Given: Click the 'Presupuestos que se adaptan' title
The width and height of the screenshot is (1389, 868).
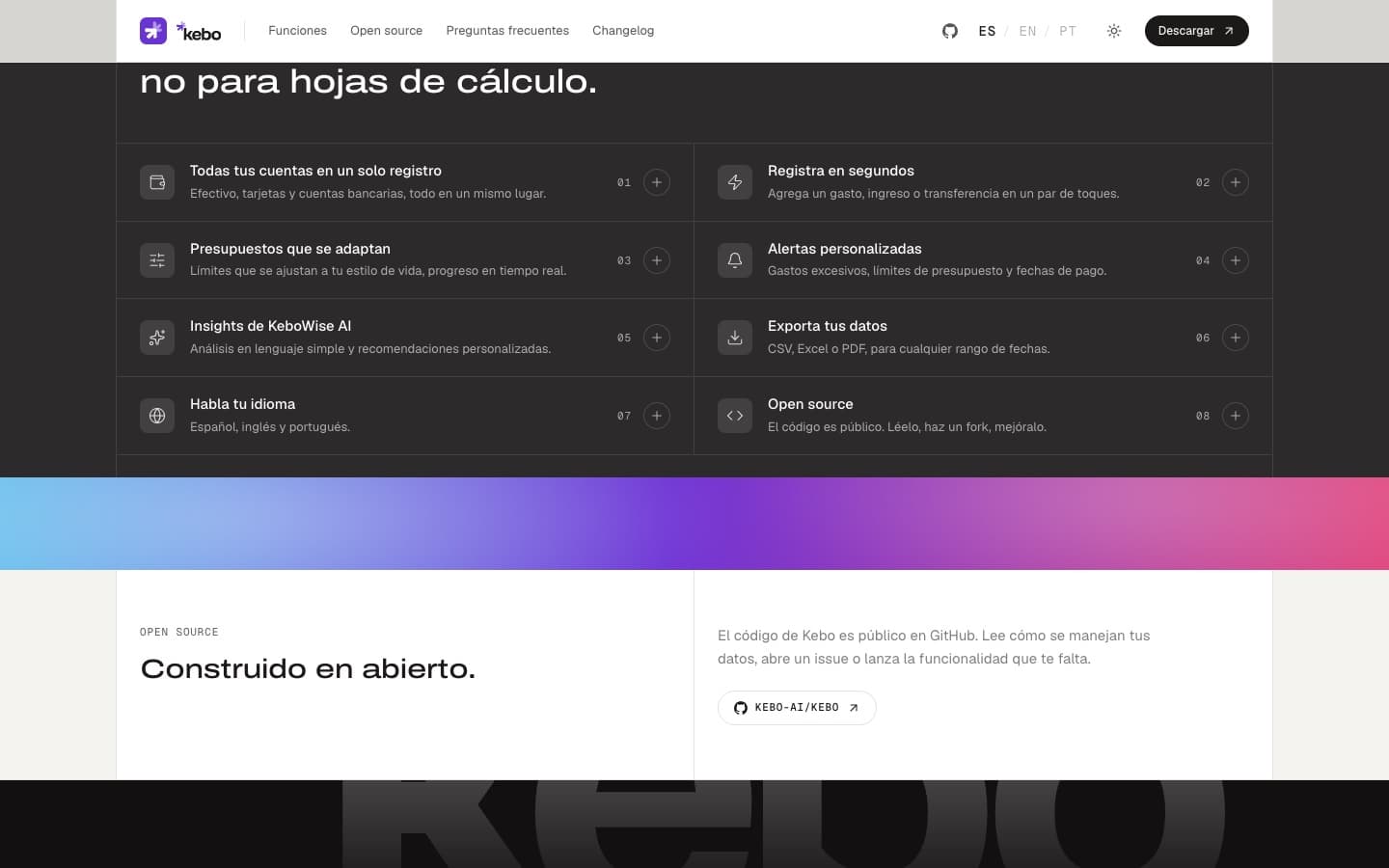Looking at the screenshot, I should click(290, 249).
